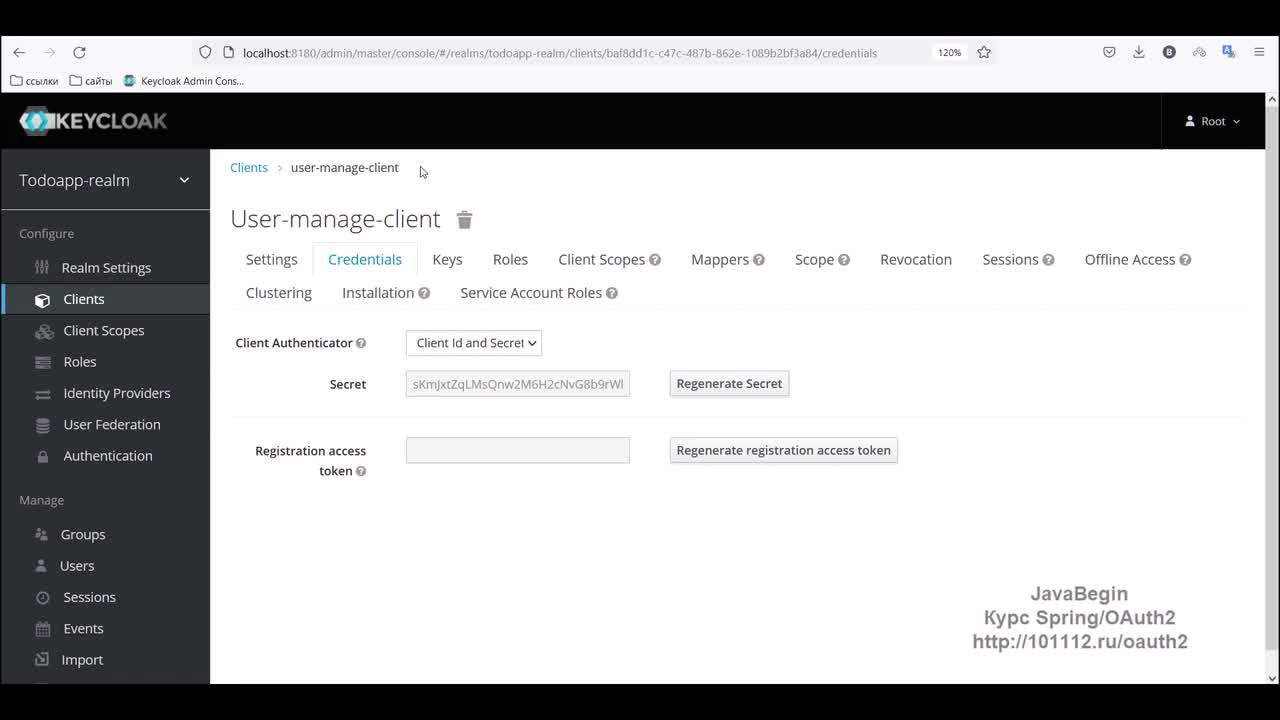
Task: Click Registration access token field
Action: point(518,450)
